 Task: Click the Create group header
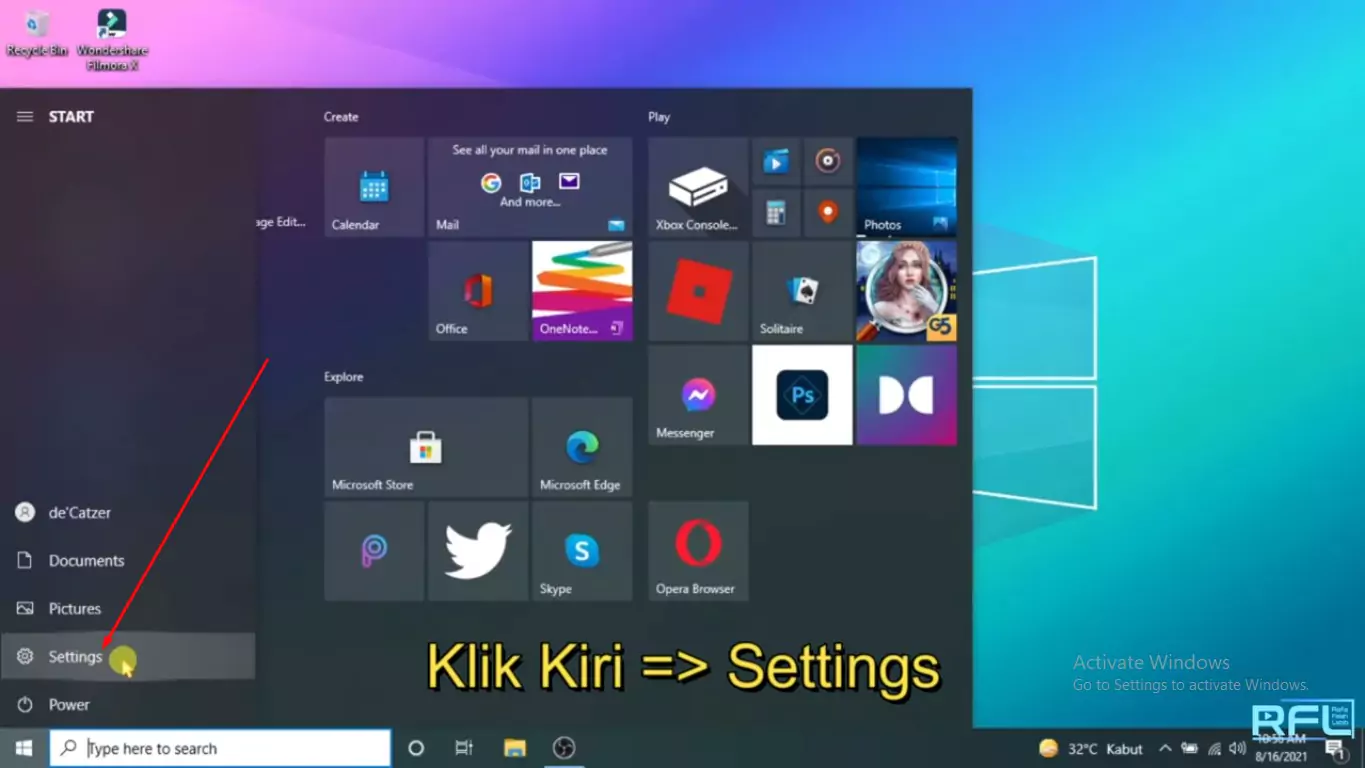(x=341, y=117)
